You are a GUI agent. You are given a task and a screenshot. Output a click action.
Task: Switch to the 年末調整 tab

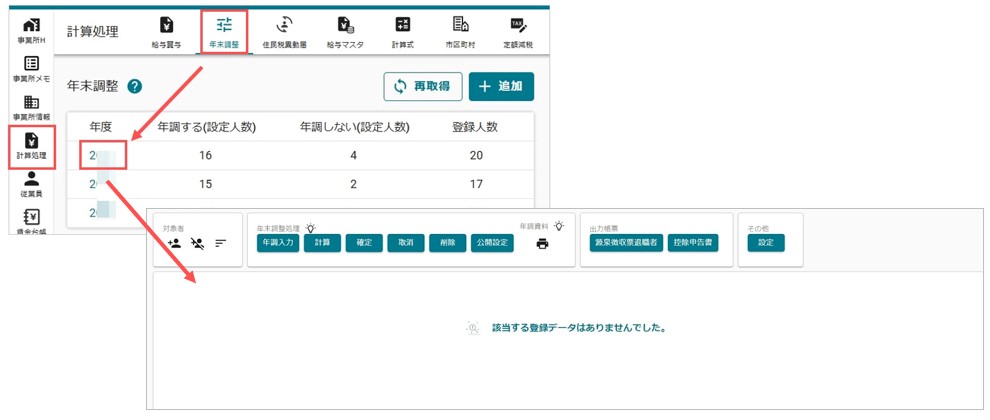coord(225,32)
